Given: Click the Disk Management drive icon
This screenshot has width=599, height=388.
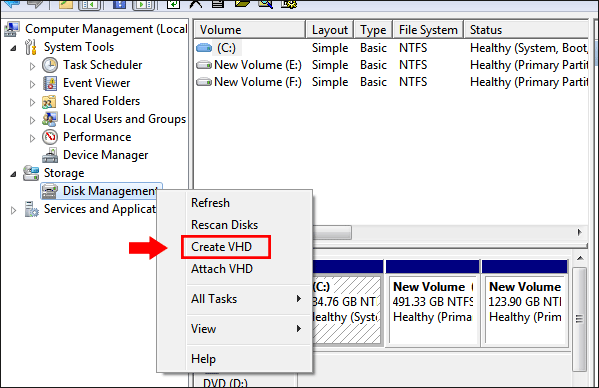Looking at the screenshot, I should click(x=50, y=191).
